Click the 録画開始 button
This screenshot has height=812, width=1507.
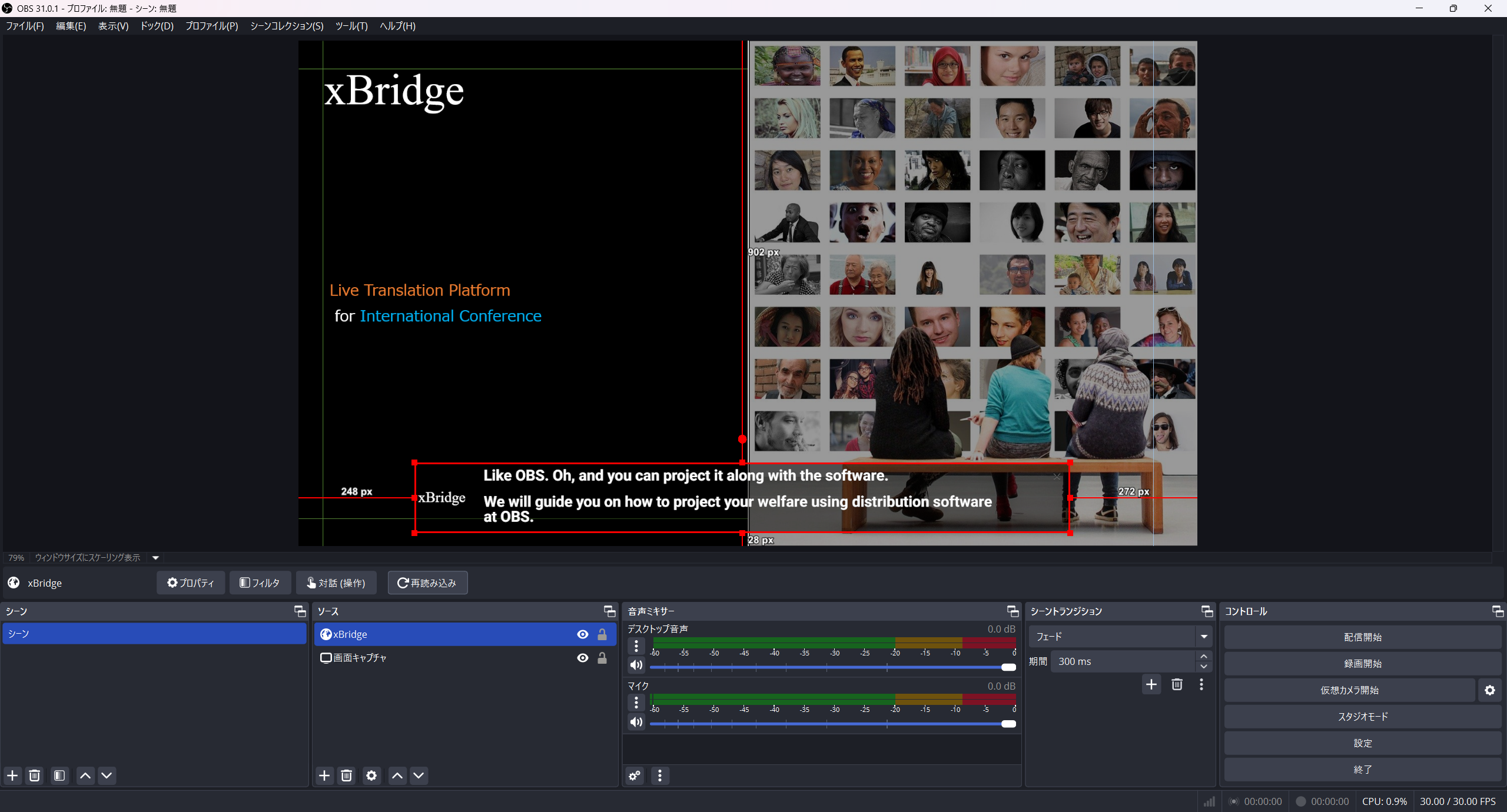pos(1363,664)
